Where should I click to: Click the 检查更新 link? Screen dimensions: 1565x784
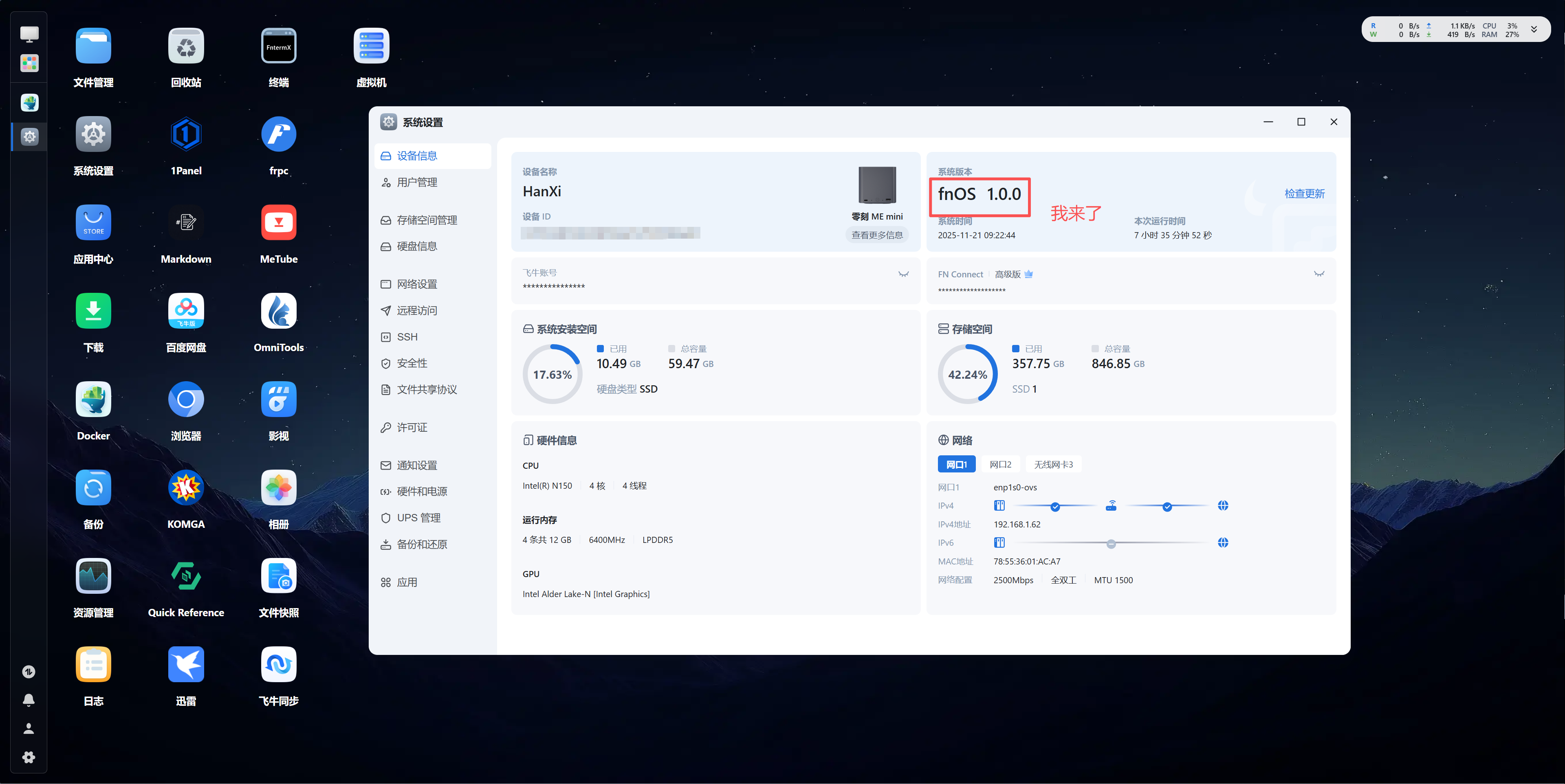(1304, 194)
